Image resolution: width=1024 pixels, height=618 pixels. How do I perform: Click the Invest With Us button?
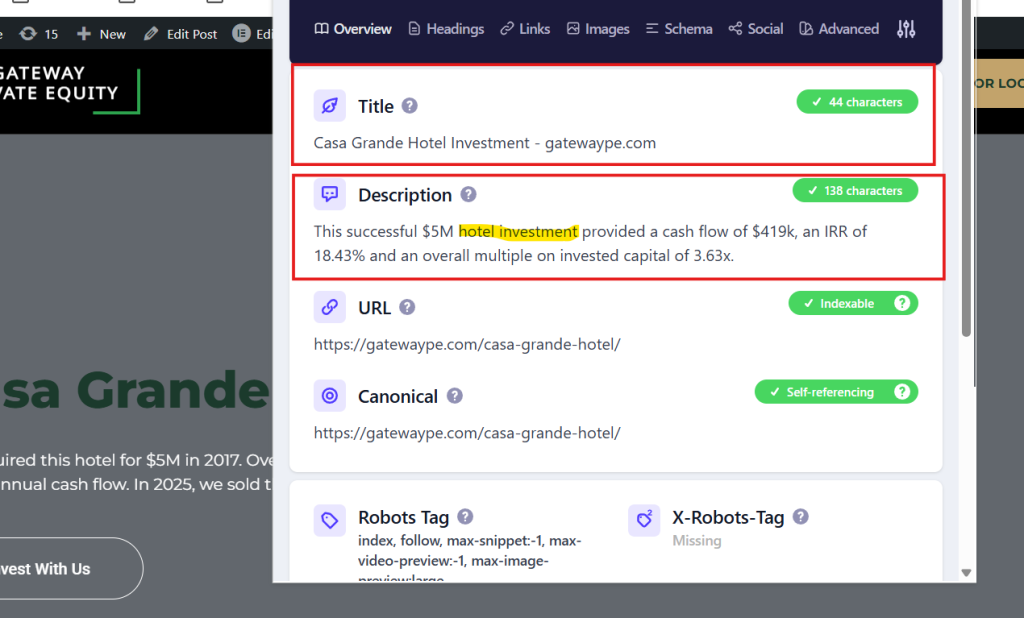tap(71, 568)
